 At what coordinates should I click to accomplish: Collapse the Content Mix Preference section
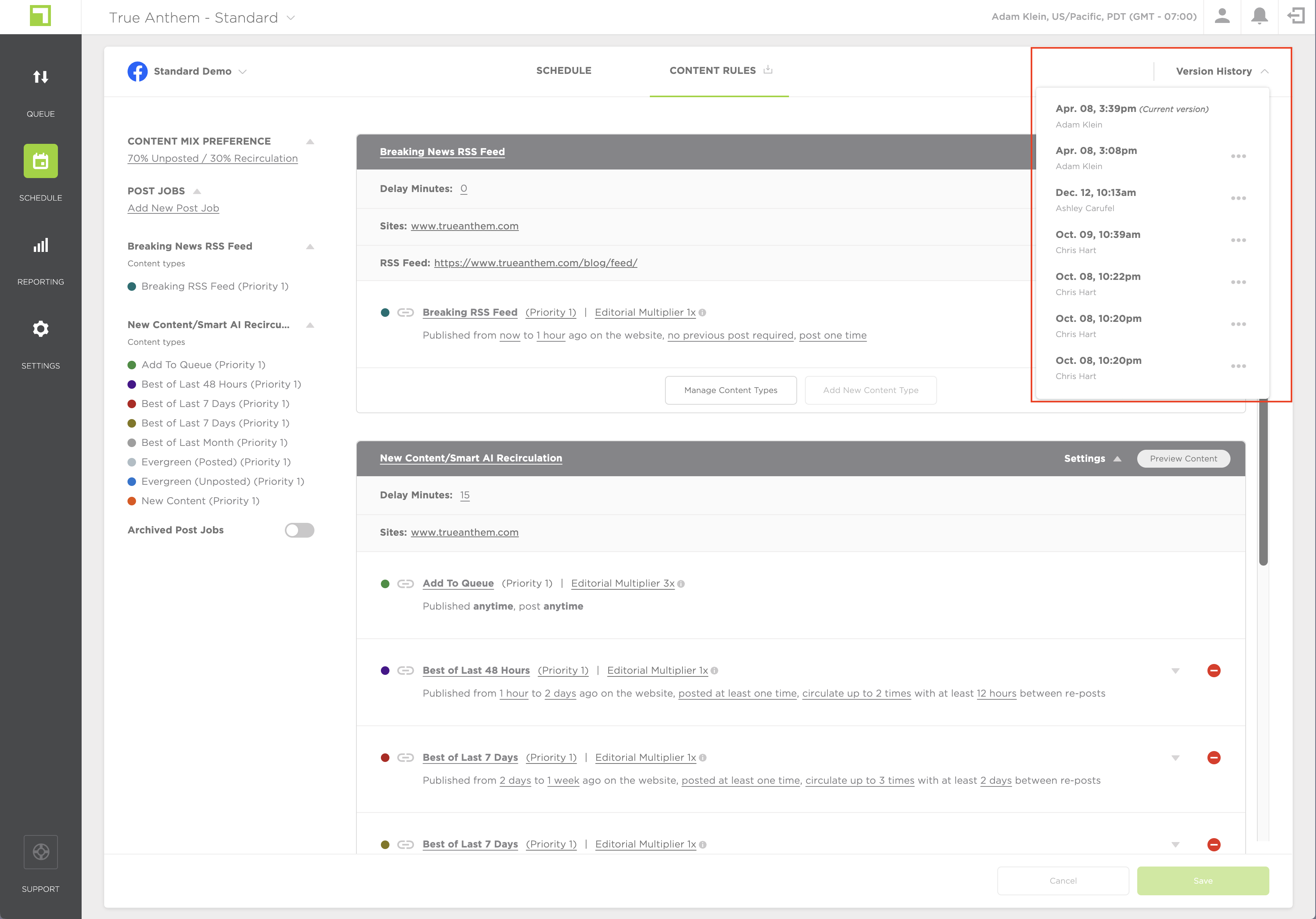310,142
